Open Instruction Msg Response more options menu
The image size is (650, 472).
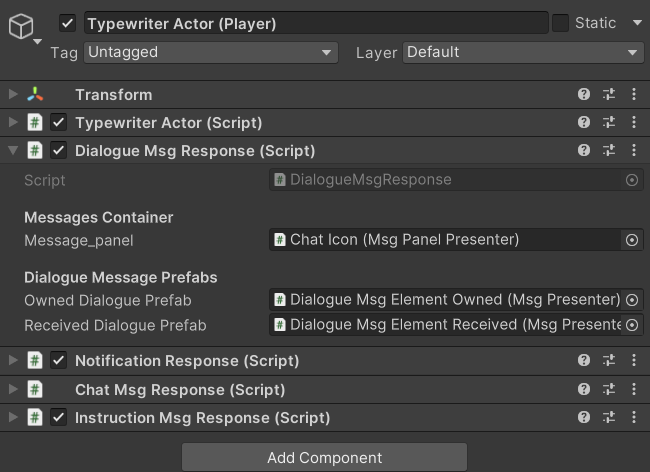(x=634, y=417)
